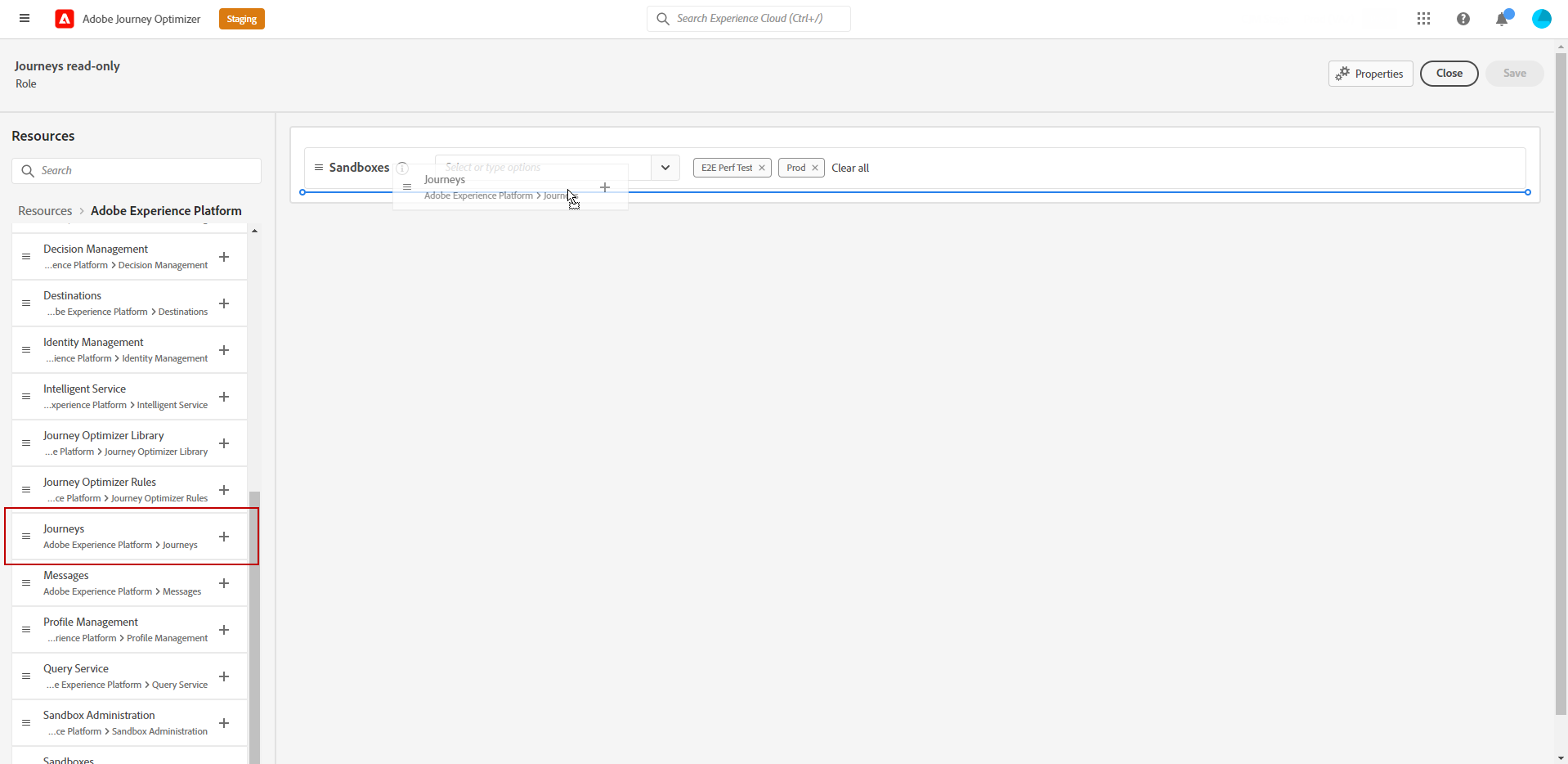
Task: Add Destinations resource with plus icon
Action: coord(224,303)
